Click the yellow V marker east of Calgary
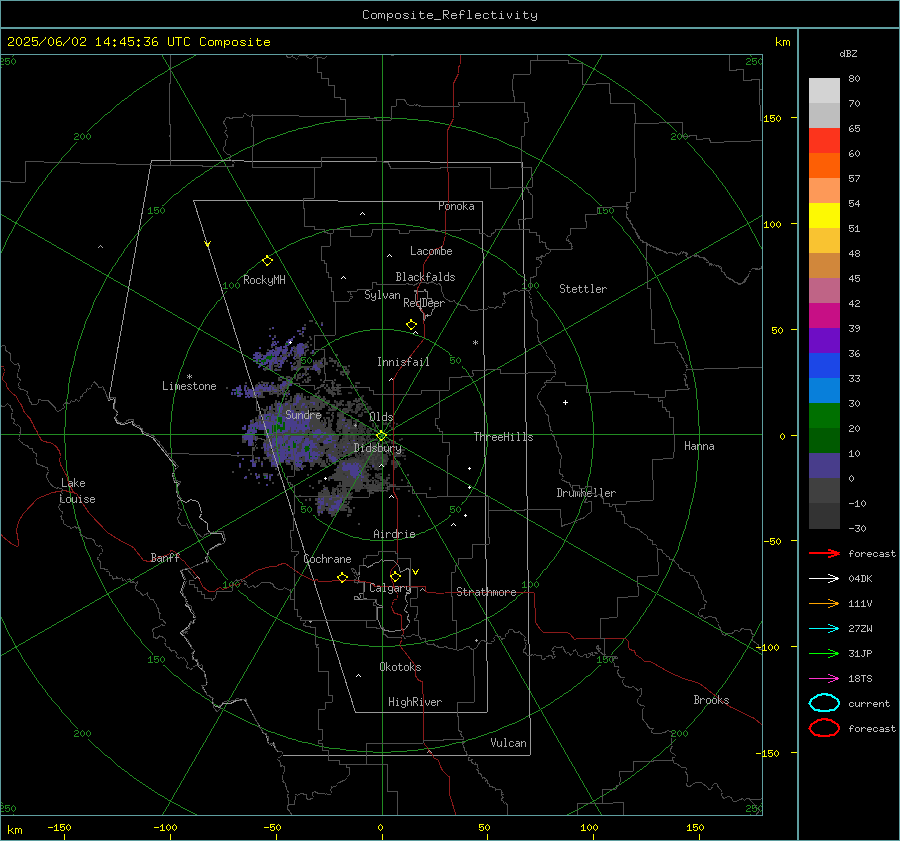This screenshot has height=841, width=900. click(416, 572)
